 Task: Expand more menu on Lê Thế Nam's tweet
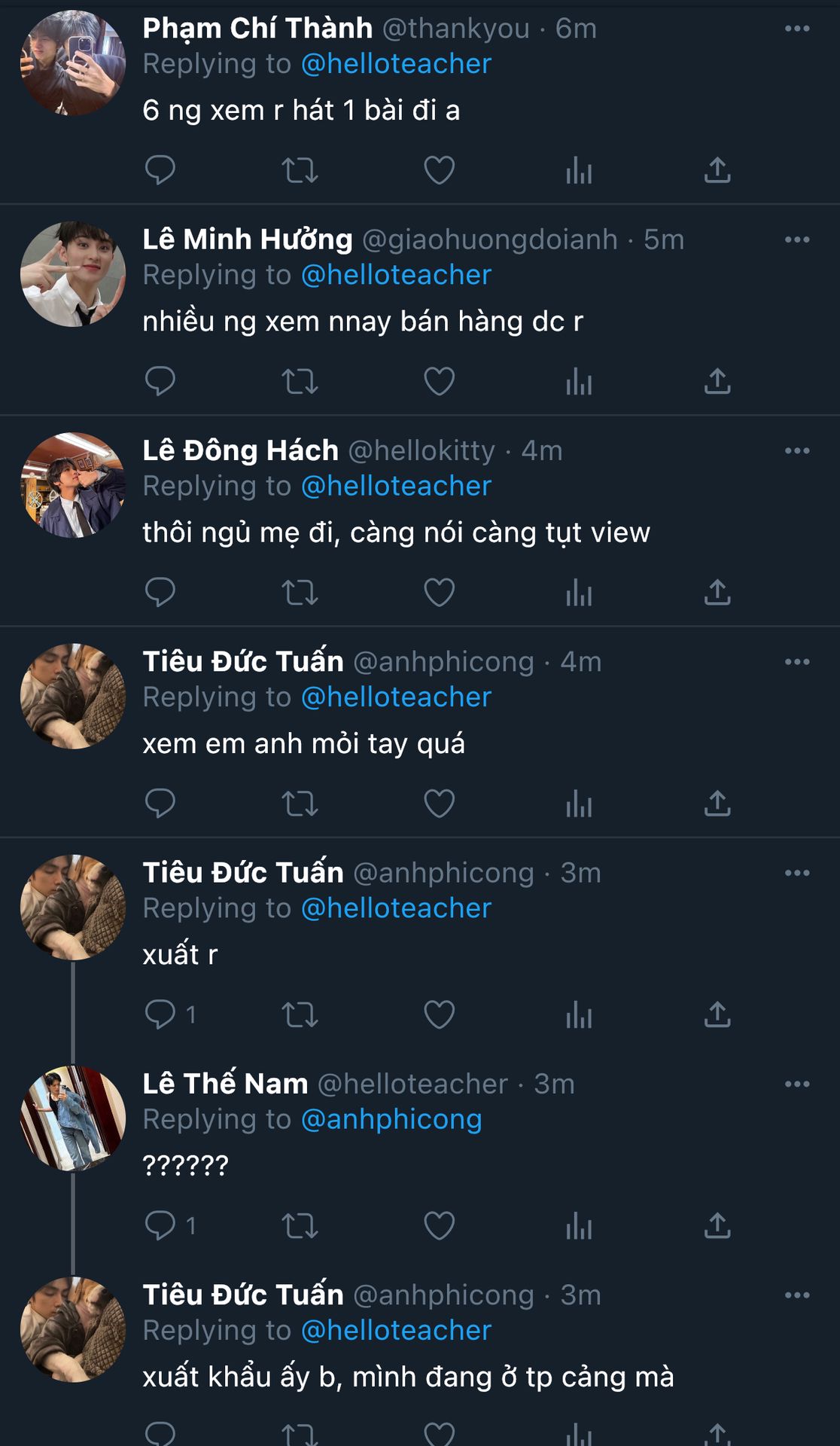click(x=796, y=1084)
